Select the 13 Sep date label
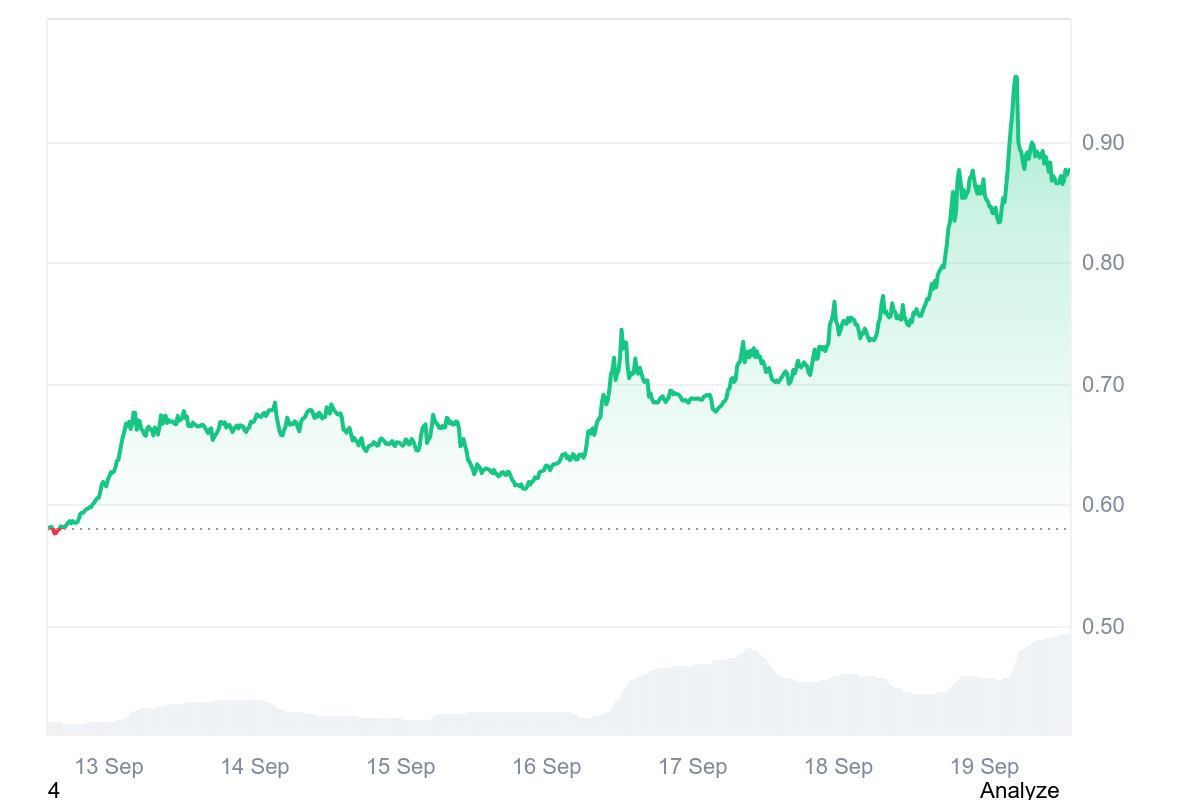 click(x=109, y=767)
